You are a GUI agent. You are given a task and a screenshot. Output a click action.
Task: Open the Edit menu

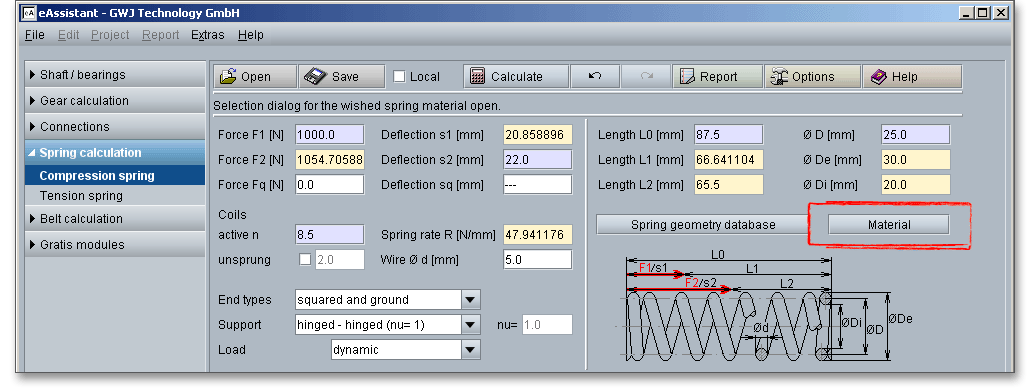pos(68,35)
